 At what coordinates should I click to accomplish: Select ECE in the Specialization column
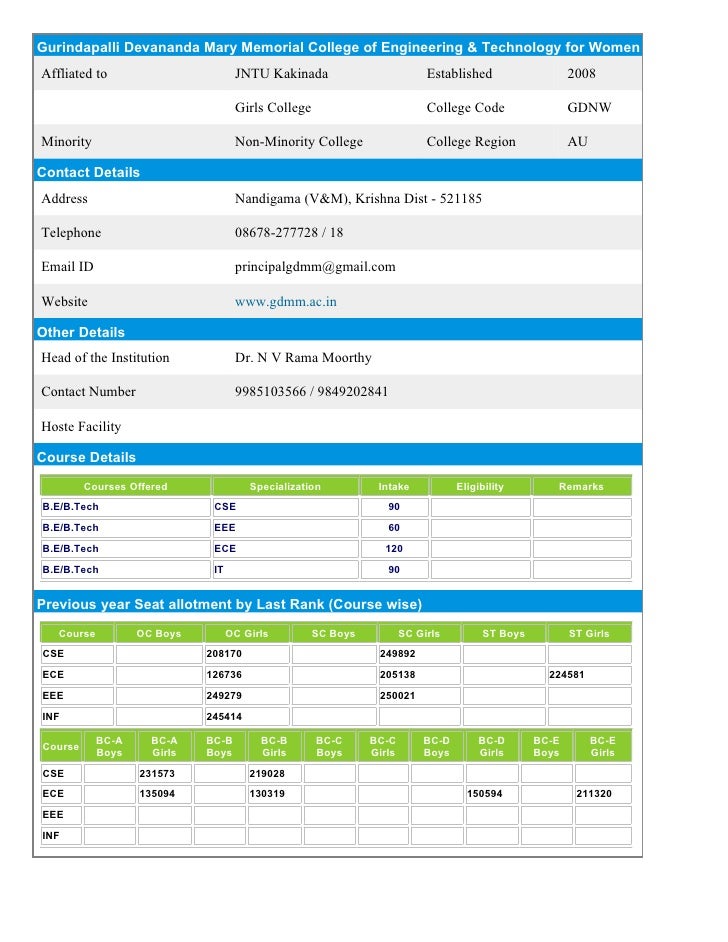225,549
